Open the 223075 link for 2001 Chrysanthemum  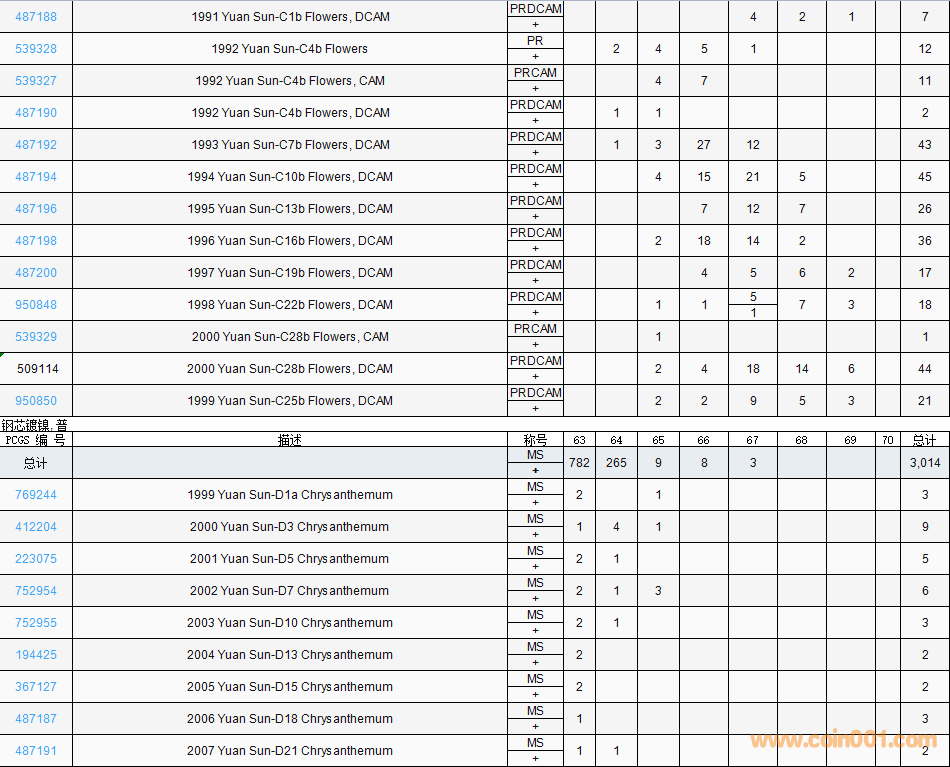[x=36, y=559]
